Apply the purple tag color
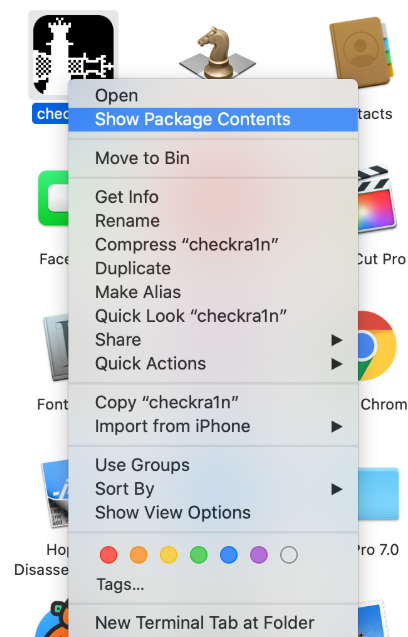Viewport: 408px width, 637px height. point(259,555)
